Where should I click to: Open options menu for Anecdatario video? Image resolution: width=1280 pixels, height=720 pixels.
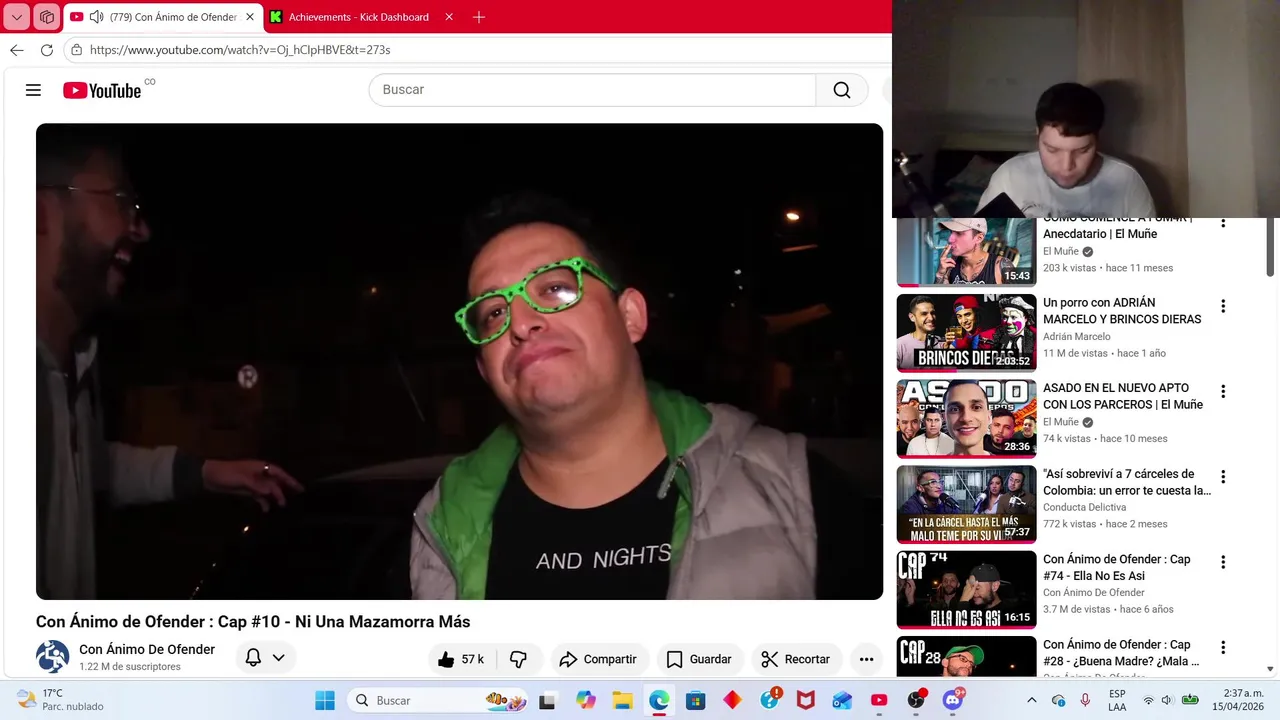click(x=1222, y=222)
